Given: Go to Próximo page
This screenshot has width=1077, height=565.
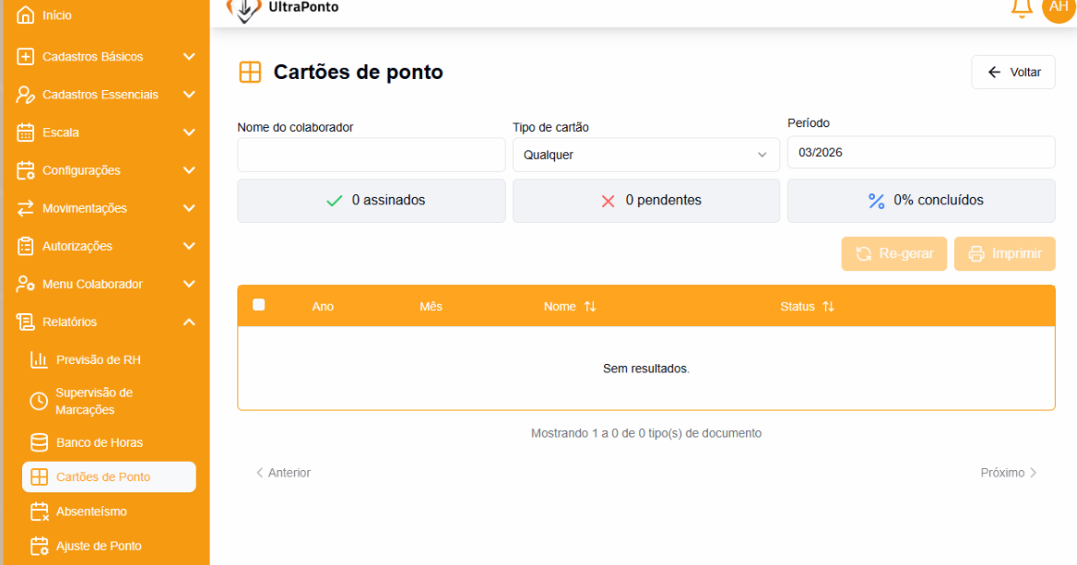Looking at the screenshot, I should tap(1008, 472).
